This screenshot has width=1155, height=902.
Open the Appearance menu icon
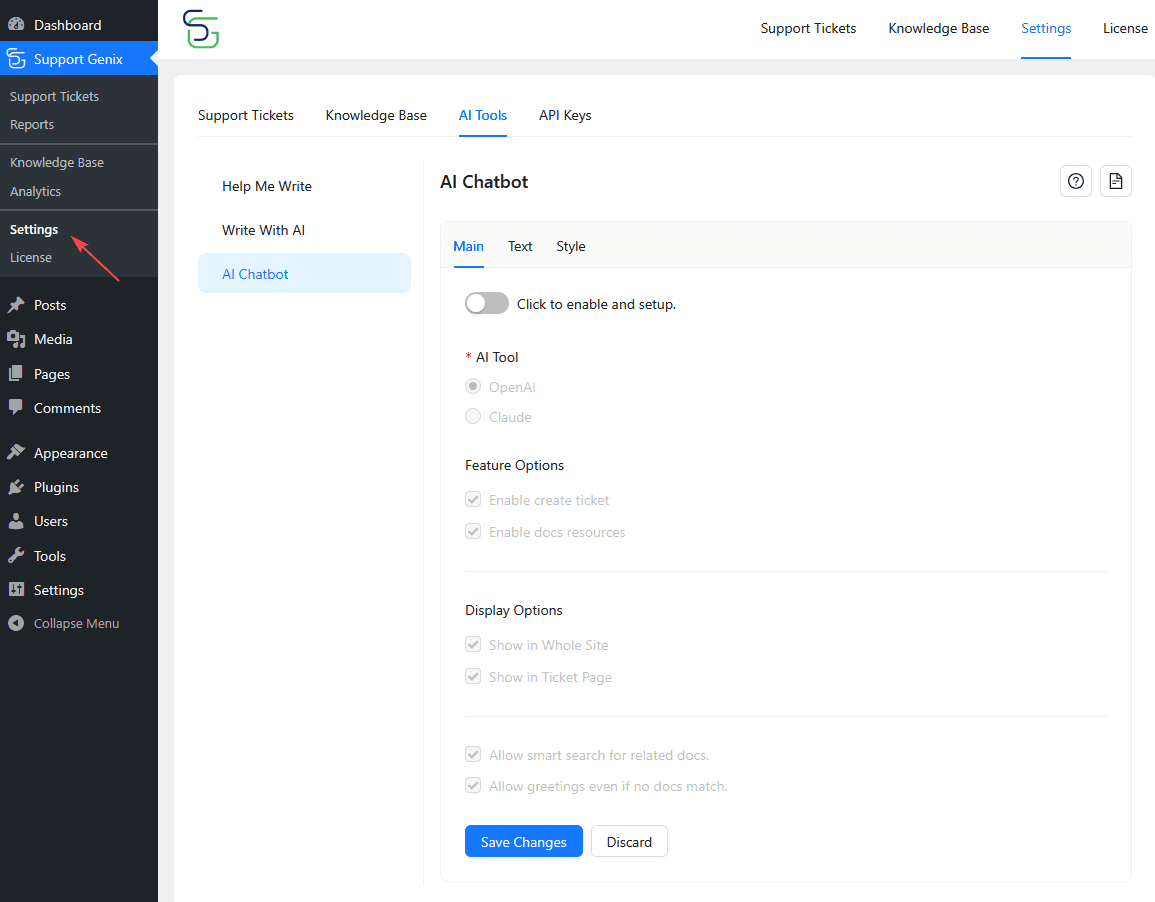coord(16,452)
